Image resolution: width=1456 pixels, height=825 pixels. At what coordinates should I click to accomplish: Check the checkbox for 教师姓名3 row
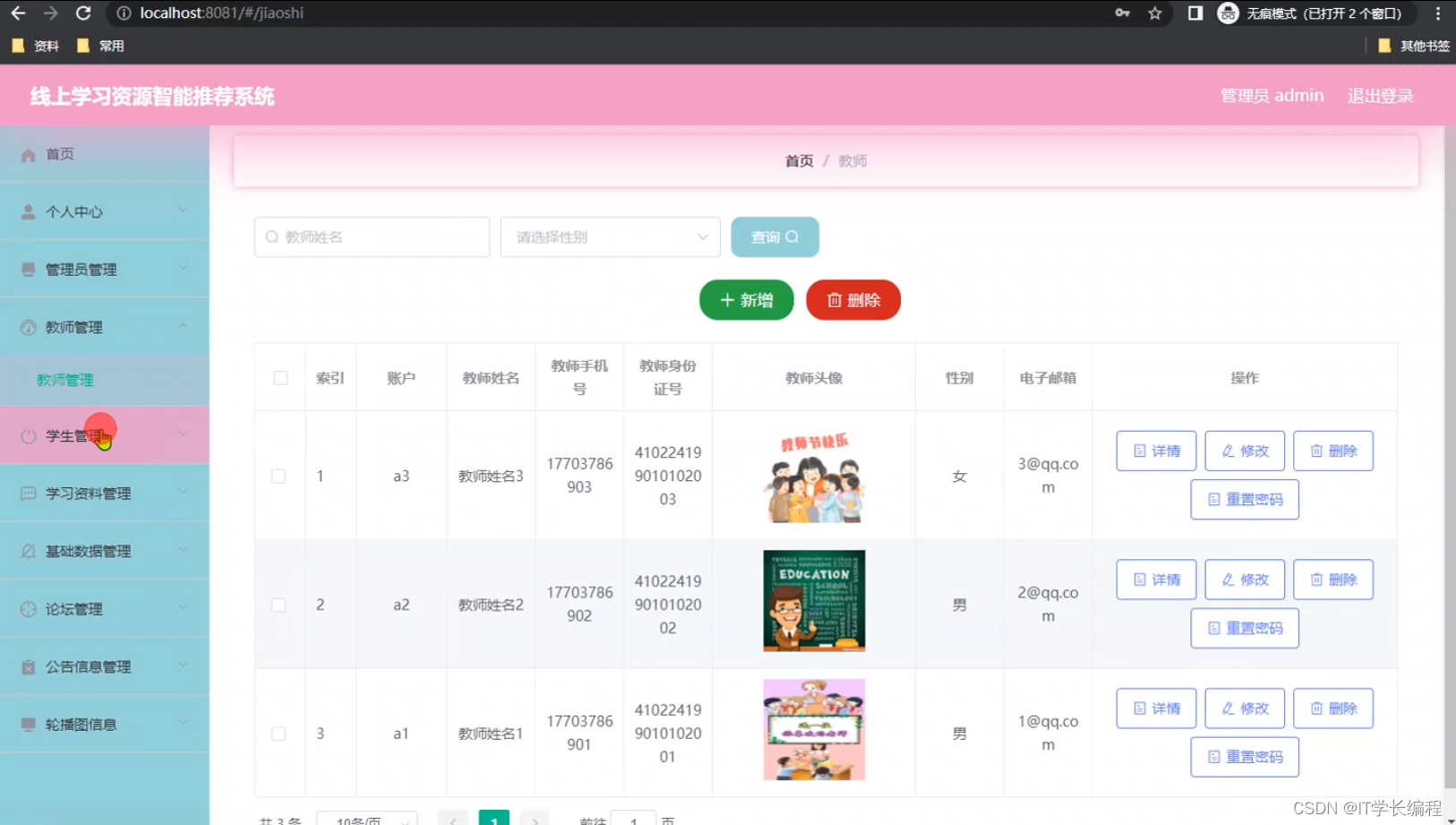tap(279, 476)
